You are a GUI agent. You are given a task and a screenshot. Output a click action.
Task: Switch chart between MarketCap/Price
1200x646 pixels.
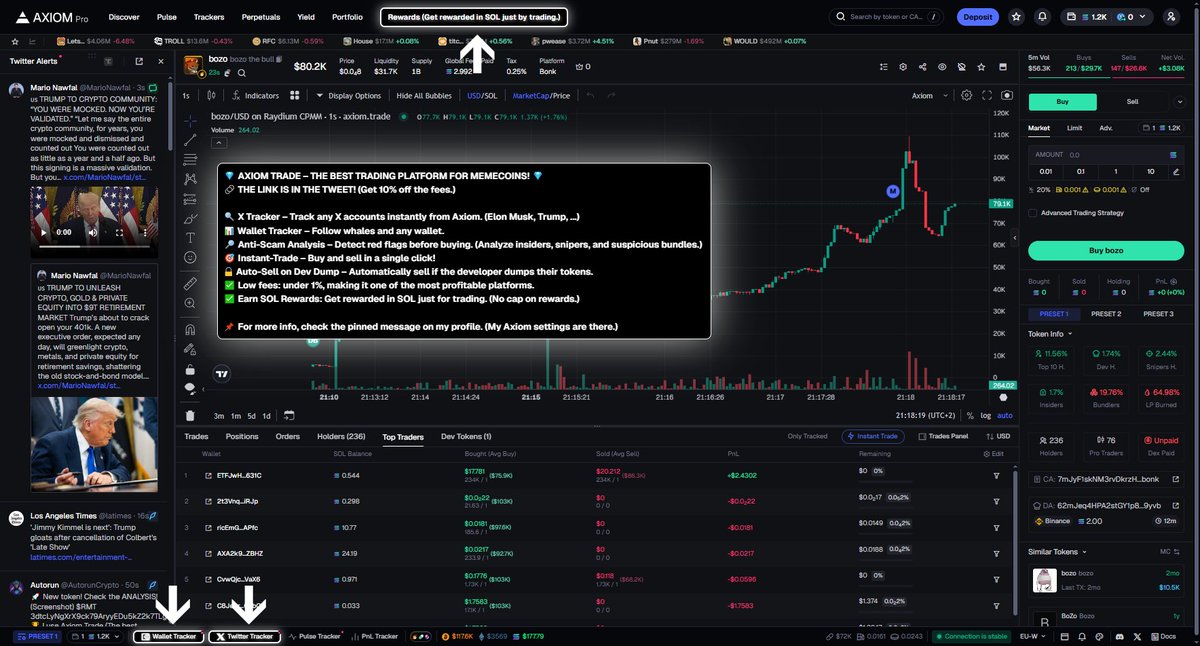pyautogui.click(x=541, y=96)
